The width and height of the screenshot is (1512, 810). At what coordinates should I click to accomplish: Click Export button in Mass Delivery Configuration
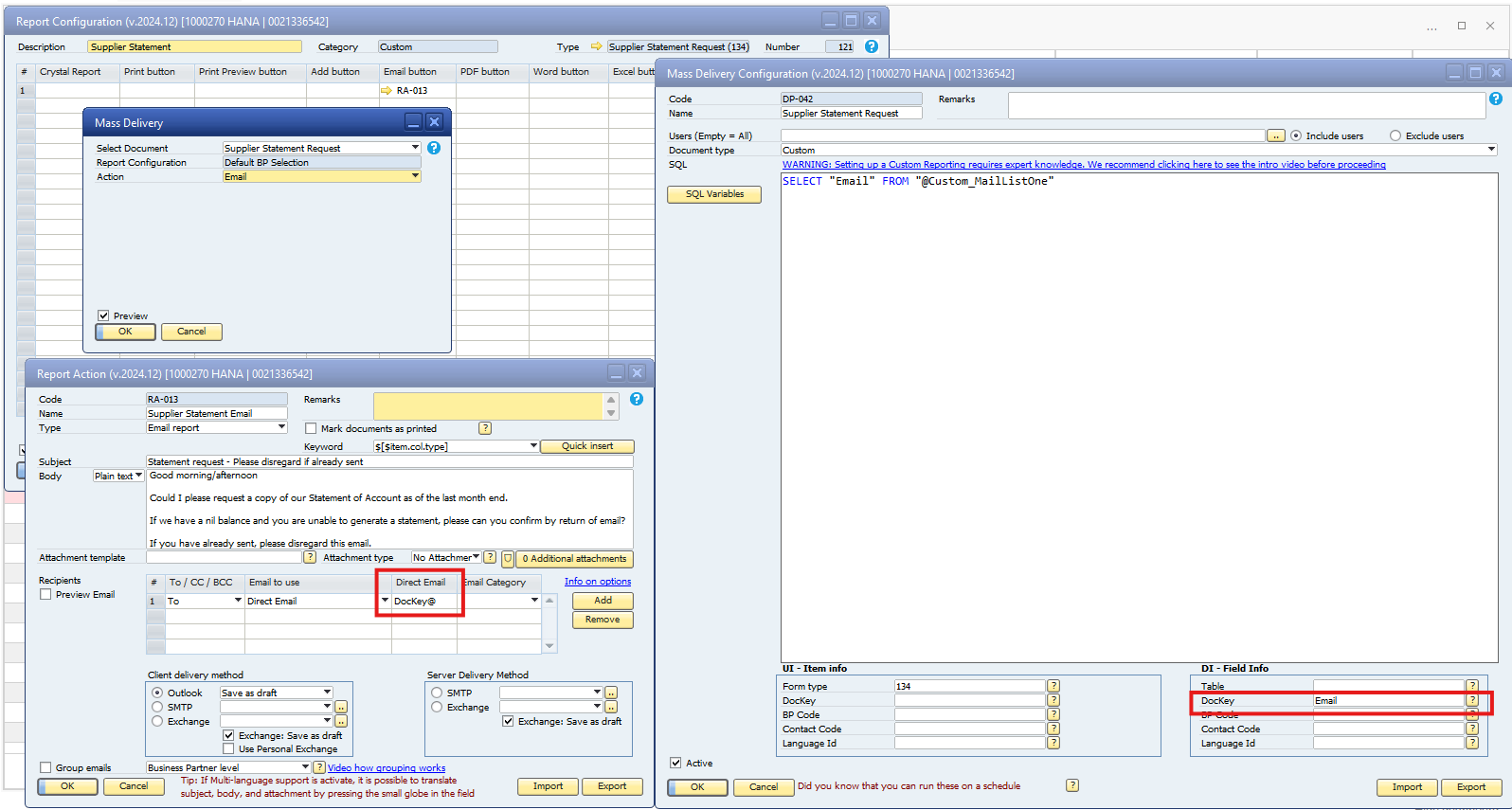click(1471, 787)
